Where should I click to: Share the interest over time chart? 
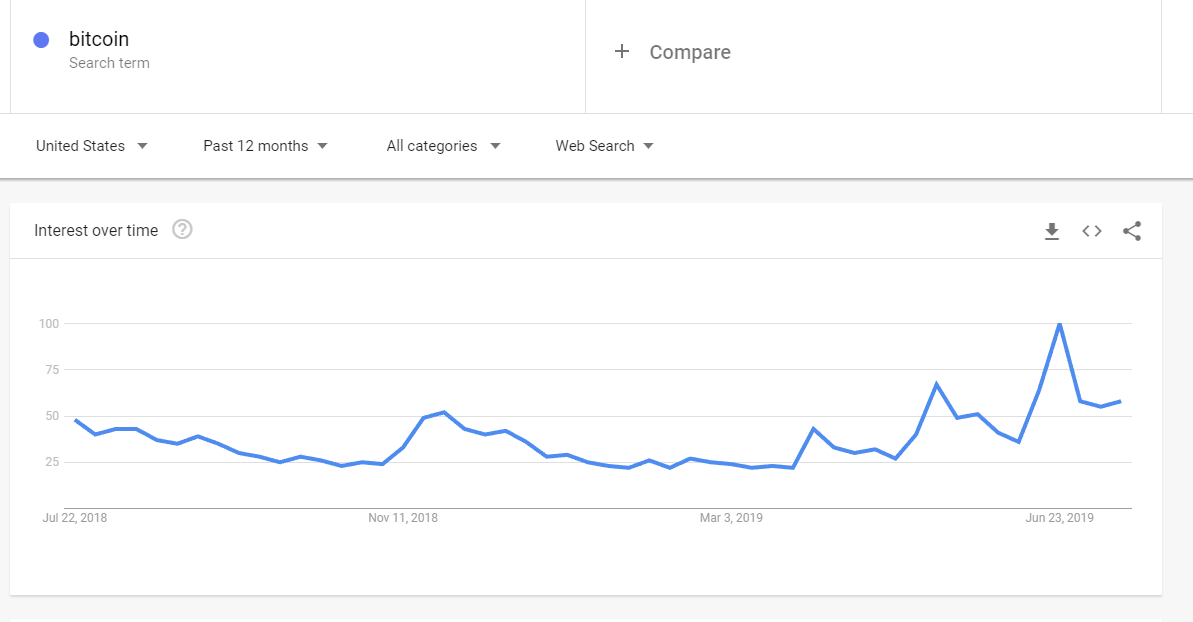point(1132,231)
